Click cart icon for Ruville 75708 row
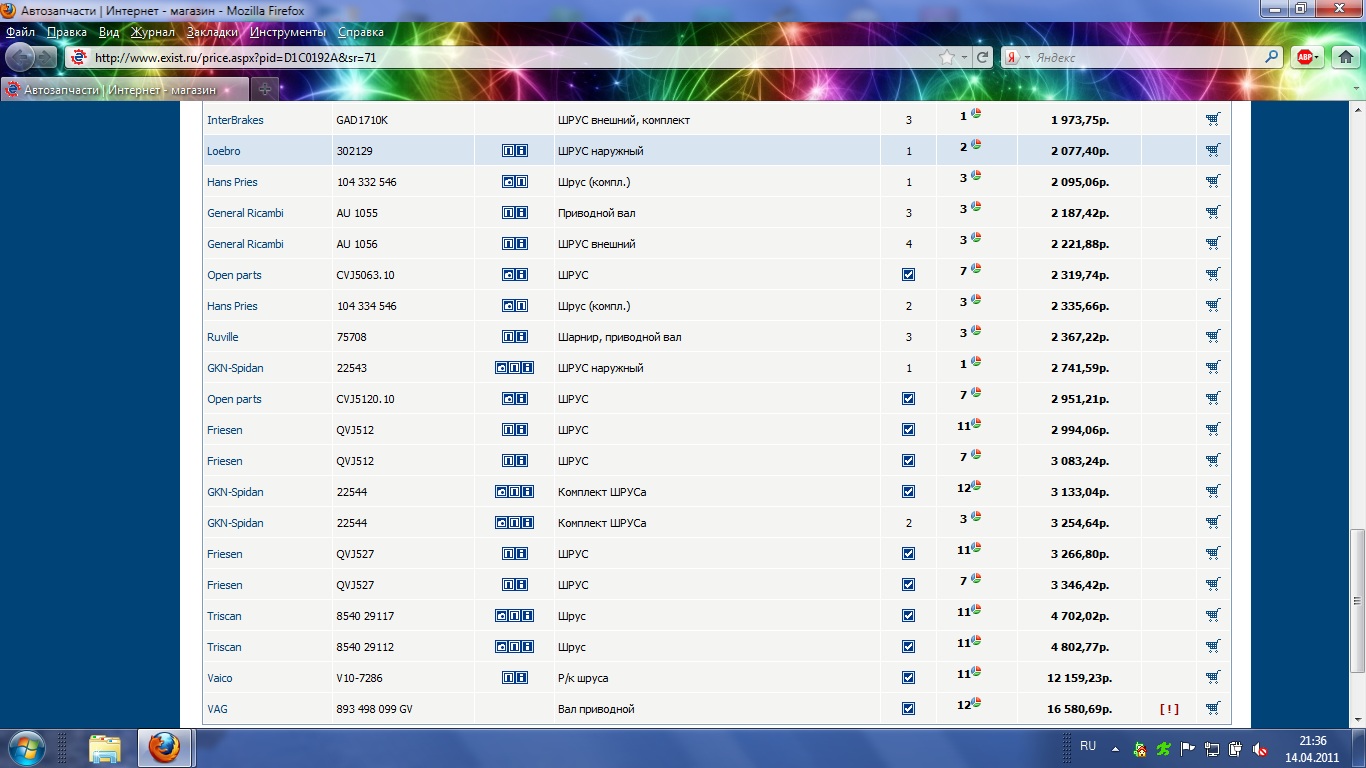This screenshot has height=768, width=1366. coord(1212,337)
